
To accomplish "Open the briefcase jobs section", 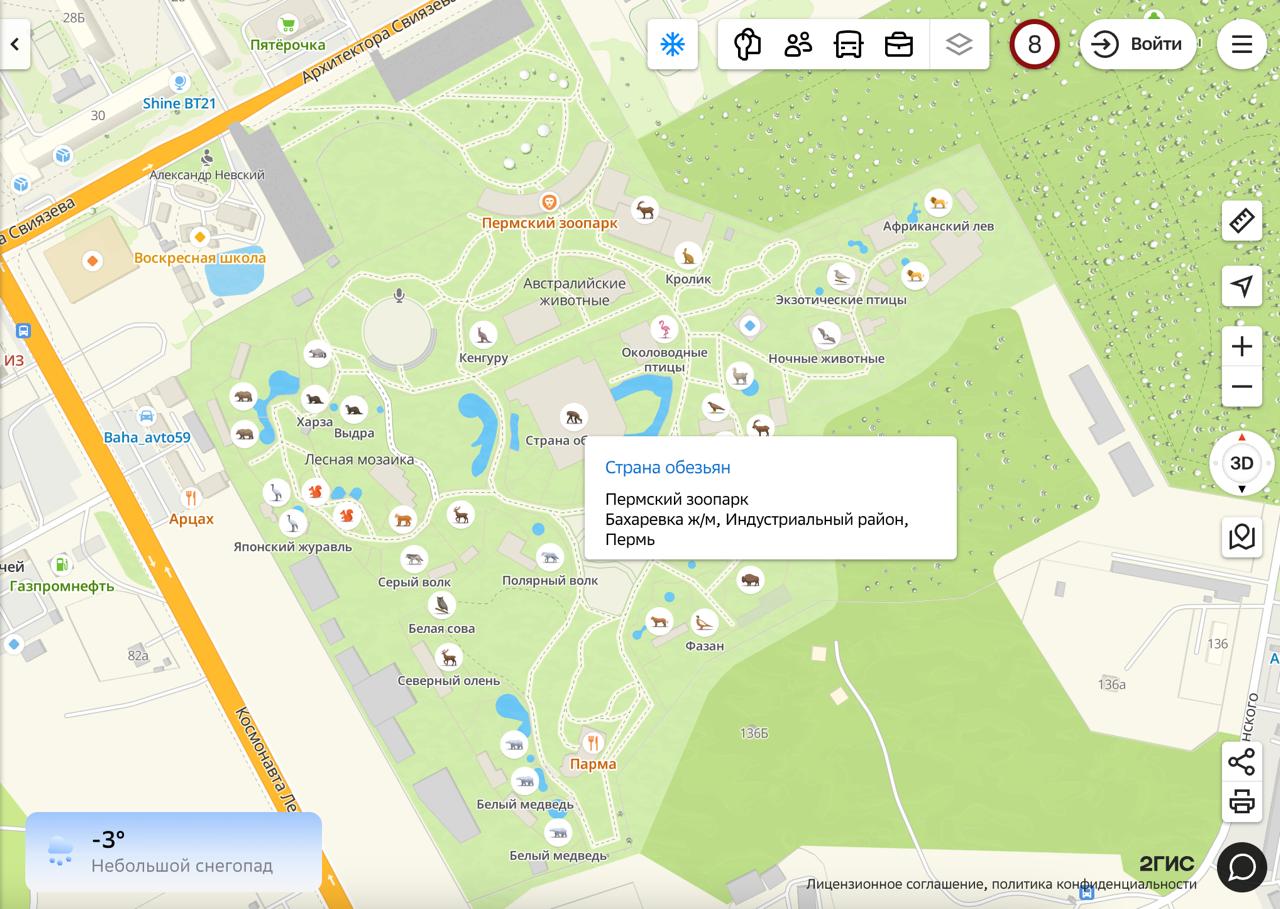I will [899, 44].
